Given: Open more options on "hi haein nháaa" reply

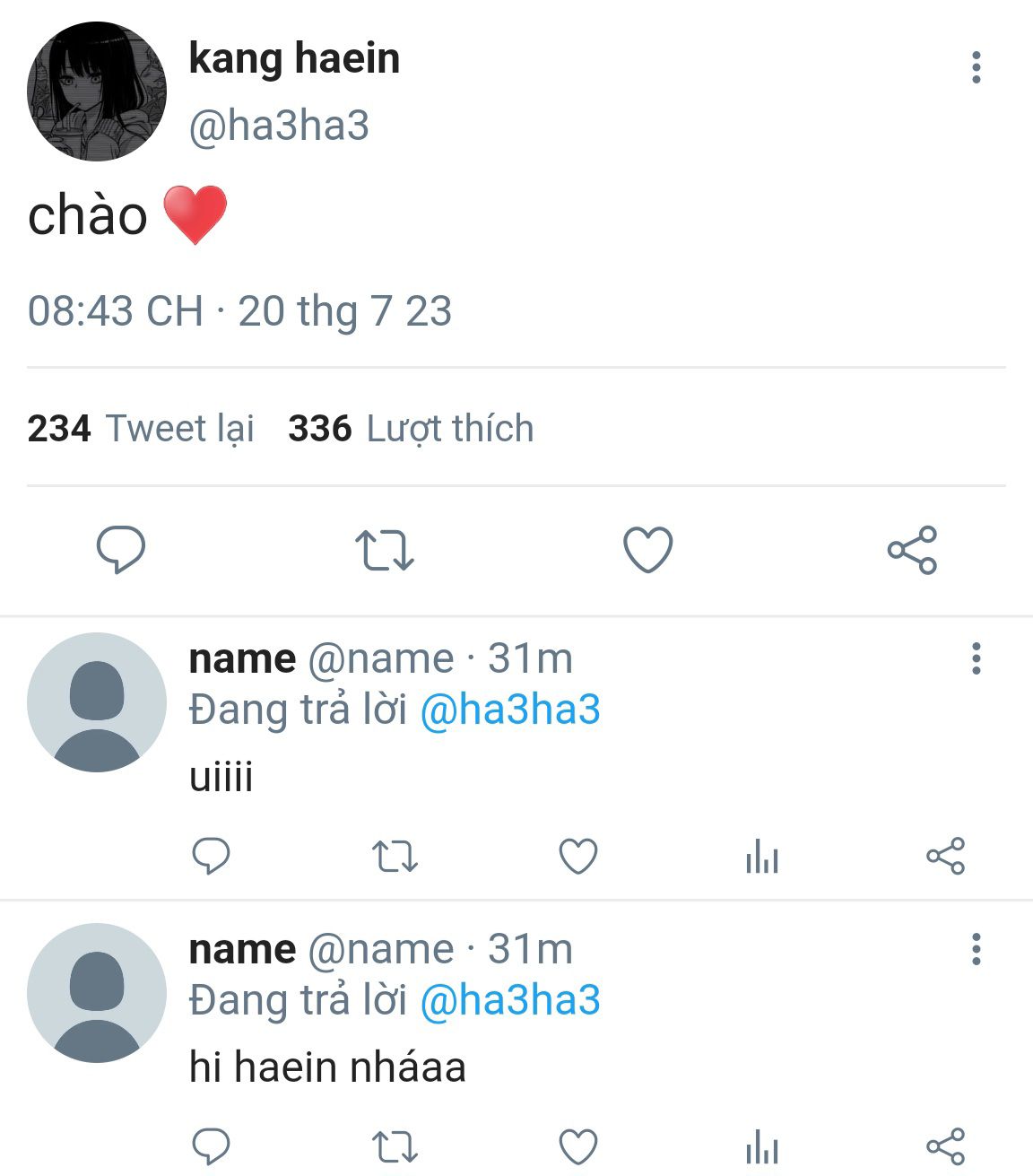Looking at the screenshot, I should point(977,949).
